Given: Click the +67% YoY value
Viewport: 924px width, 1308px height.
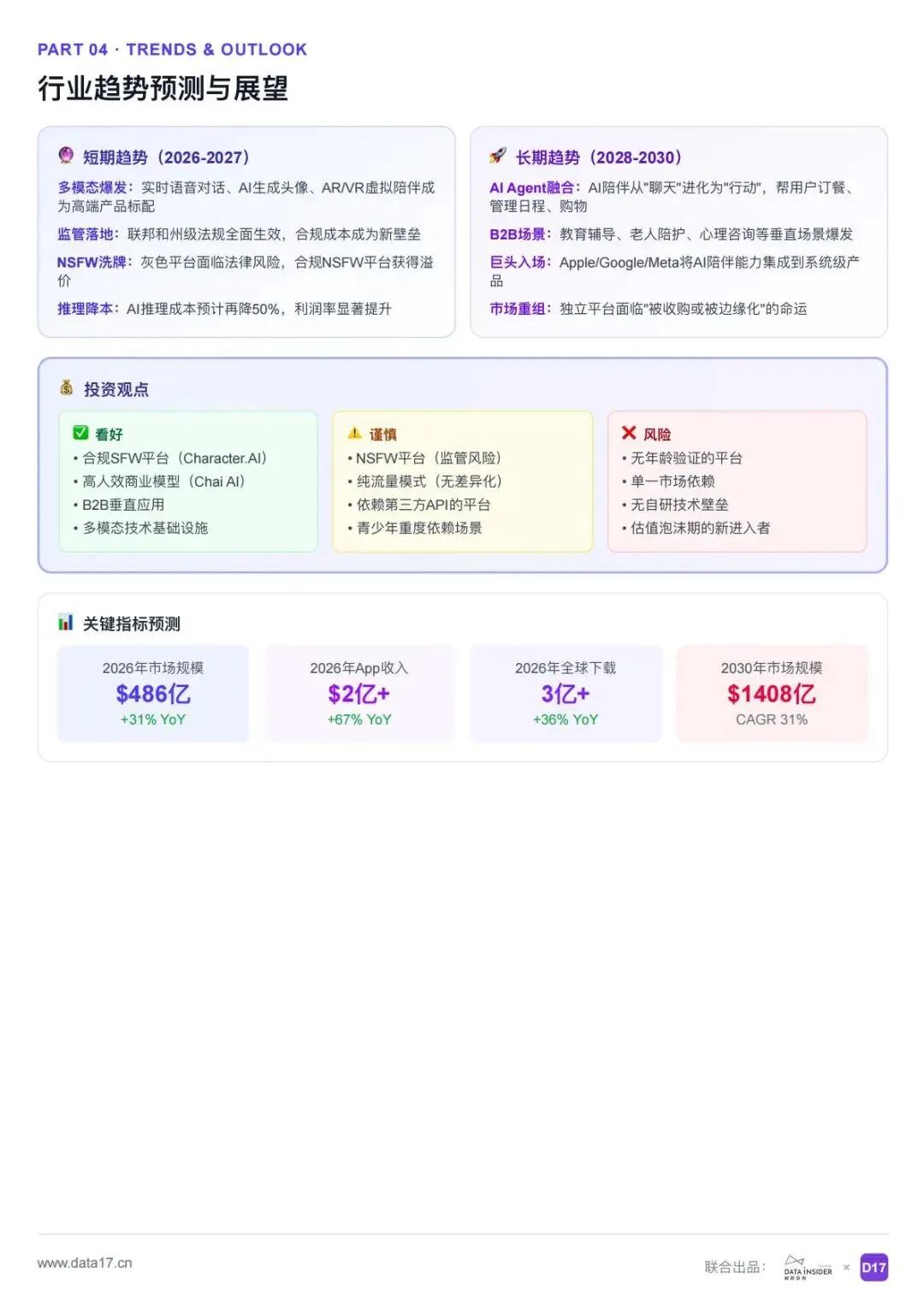Looking at the screenshot, I should tap(359, 719).
